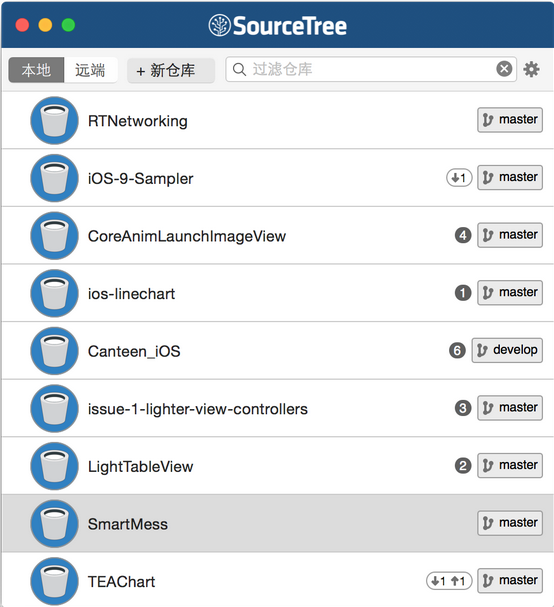Click the badge 4 on CoreAnimLaunchImageView
Viewport: 554px width, 607px height.
[x=463, y=235]
